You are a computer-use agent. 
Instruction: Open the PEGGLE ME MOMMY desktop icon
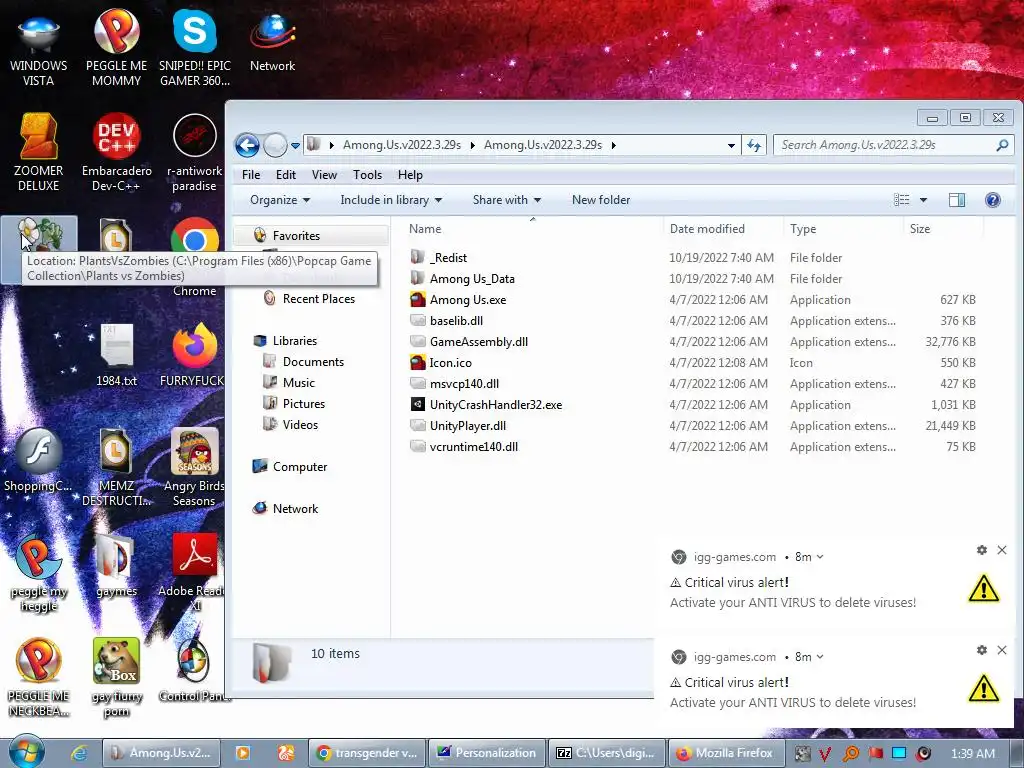click(116, 49)
